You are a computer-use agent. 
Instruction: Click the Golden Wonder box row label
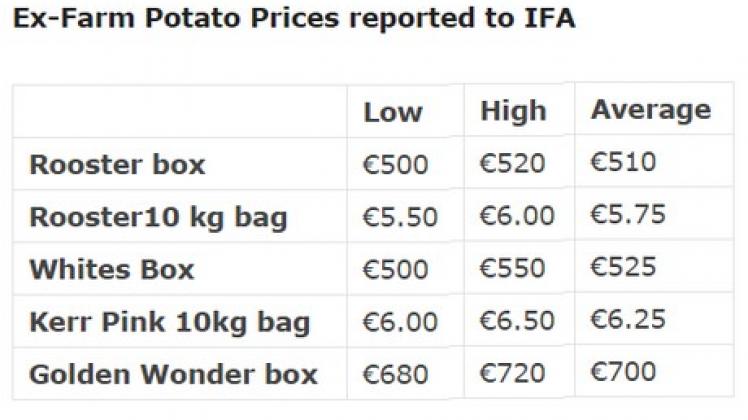(x=173, y=374)
